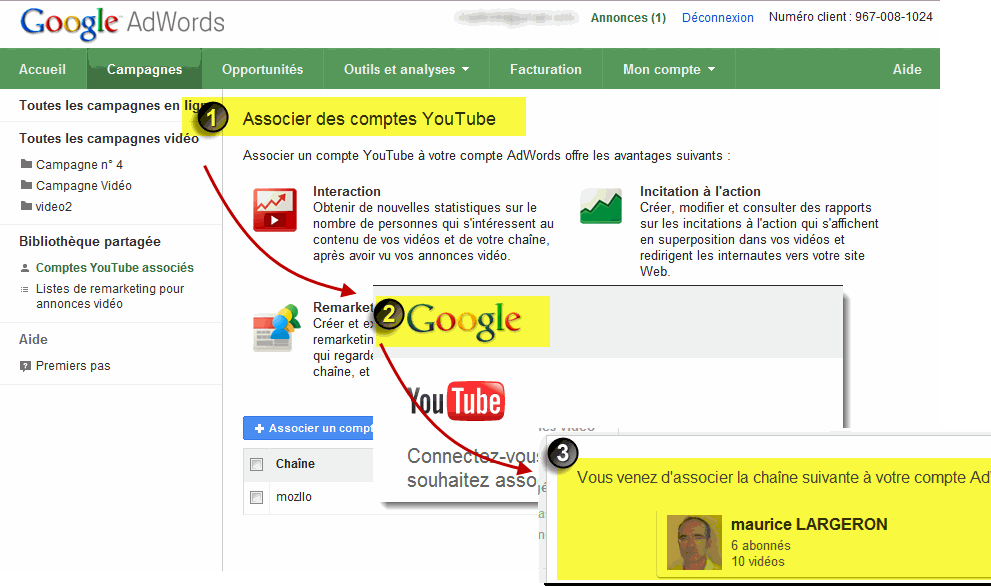Click the list icon beside Listes de remarketing
The width and height of the screenshot is (991, 586).
[x=25, y=290]
